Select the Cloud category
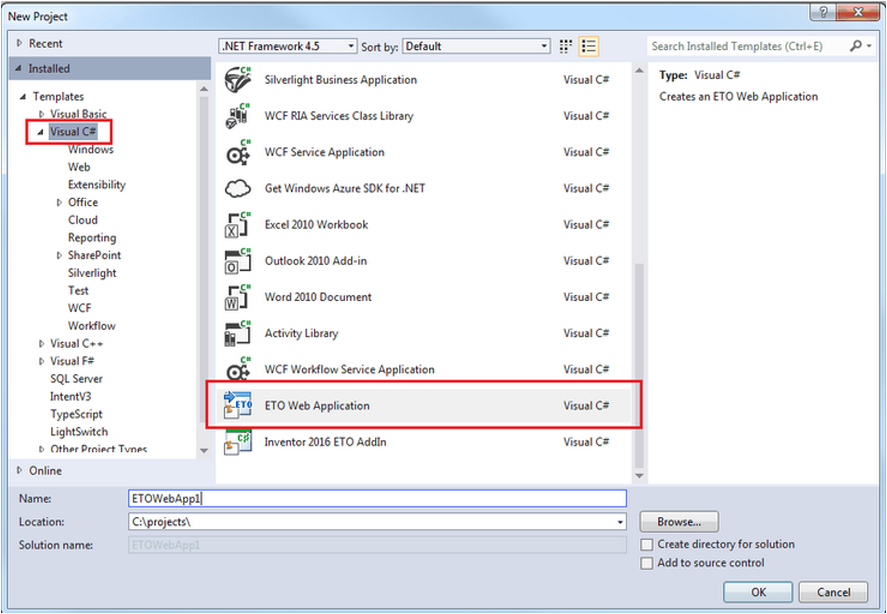 click(83, 220)
